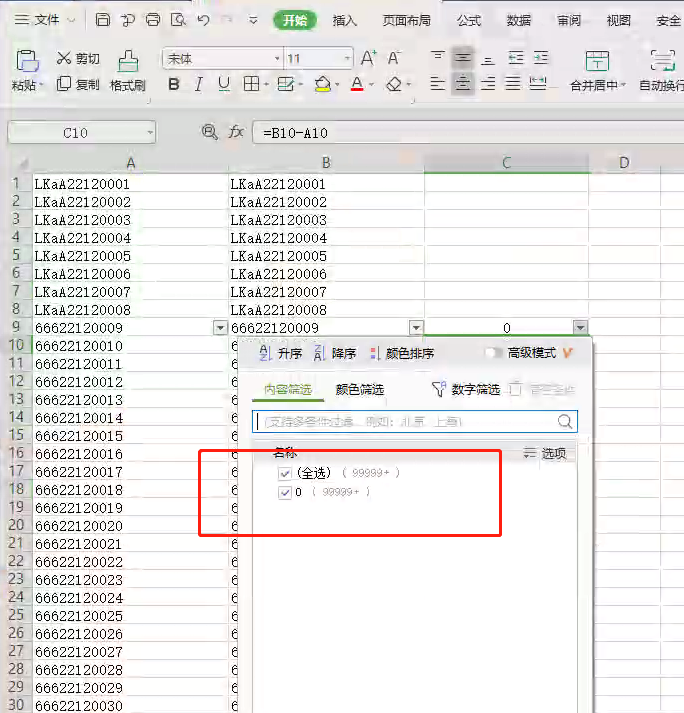Viewport: 684px width, 713px height.
Task: Open print preview icon
Action: (178, 20)
